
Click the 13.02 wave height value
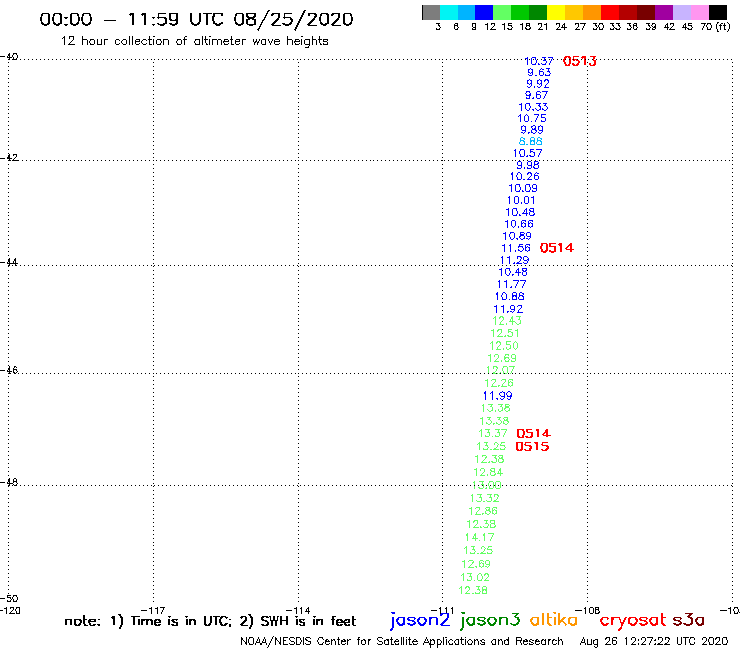pos(475,577)
